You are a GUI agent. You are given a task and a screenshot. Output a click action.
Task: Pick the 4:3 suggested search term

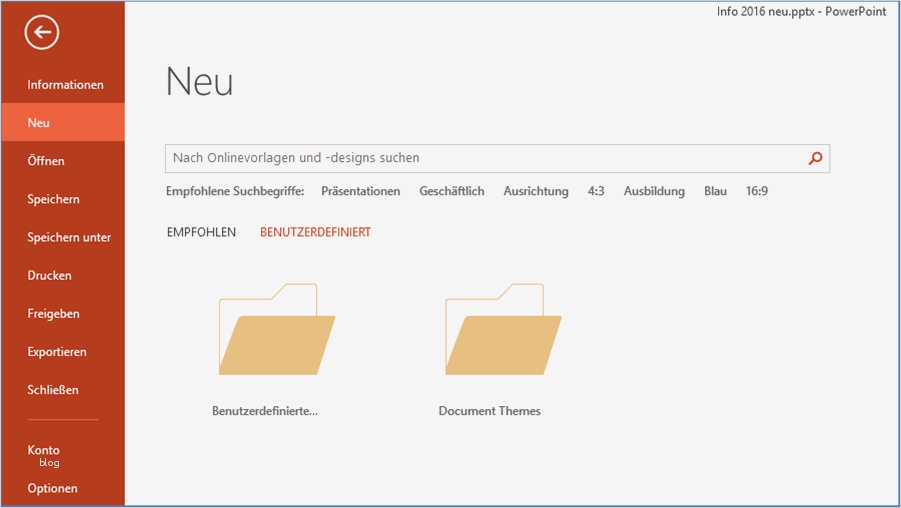[596, 191]
